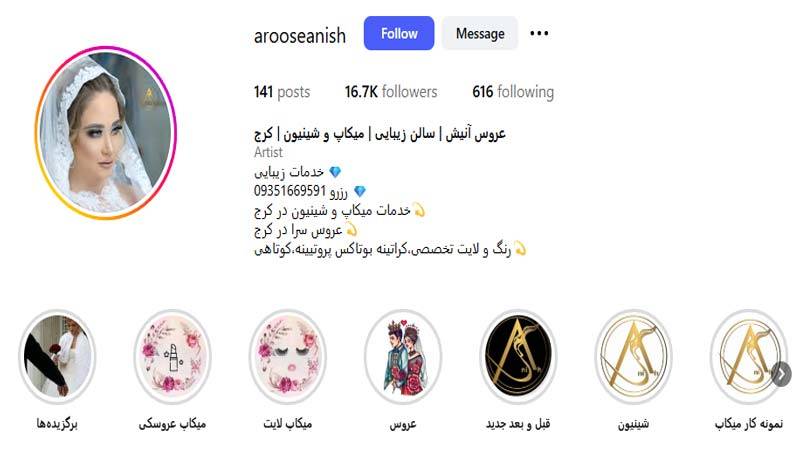The width and height of the screenshot is (800, 450).
Task: Click the عروس highlight label
Action: 403,423
